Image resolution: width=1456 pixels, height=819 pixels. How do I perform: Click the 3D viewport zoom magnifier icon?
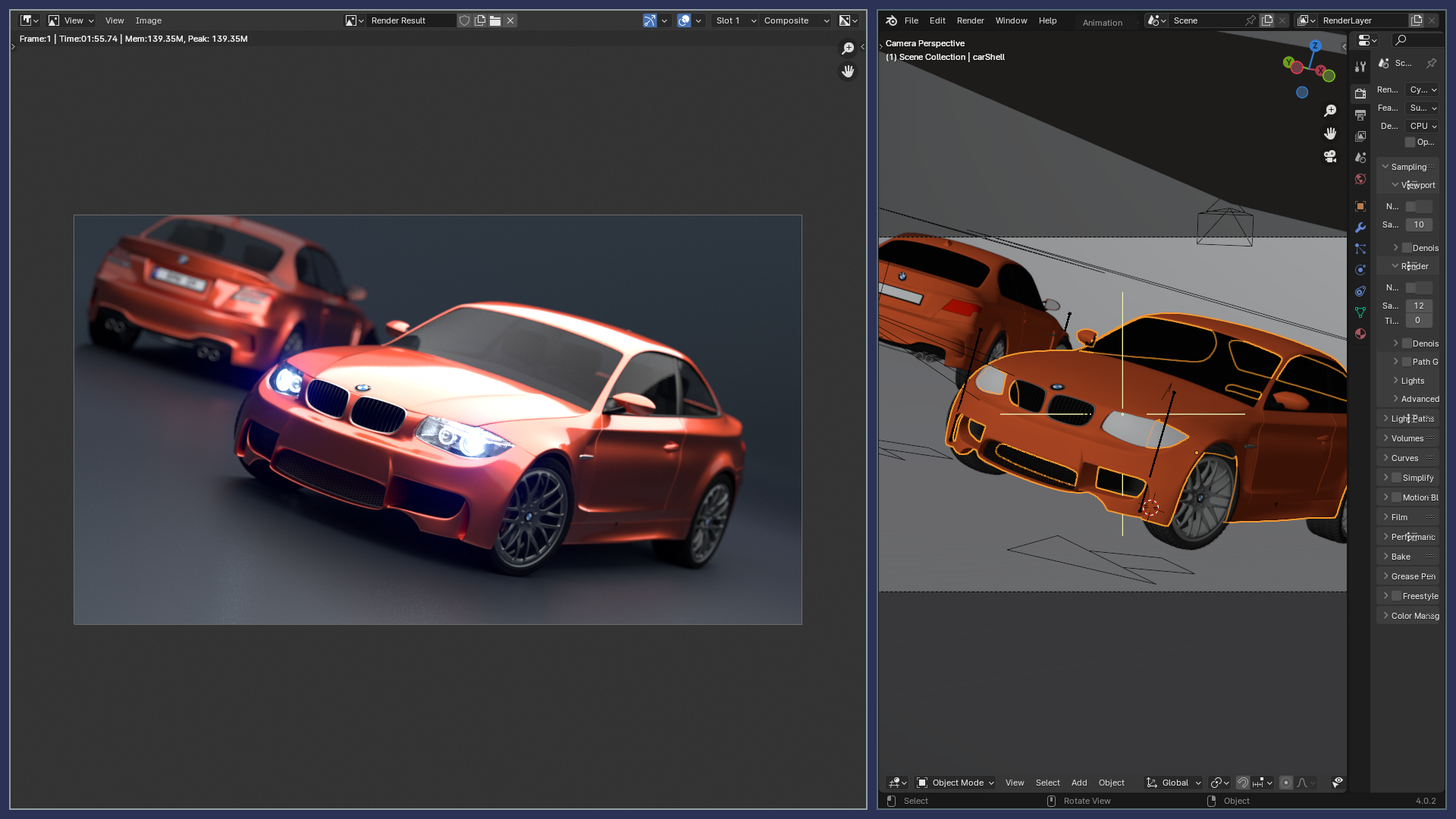[1330, 111]
